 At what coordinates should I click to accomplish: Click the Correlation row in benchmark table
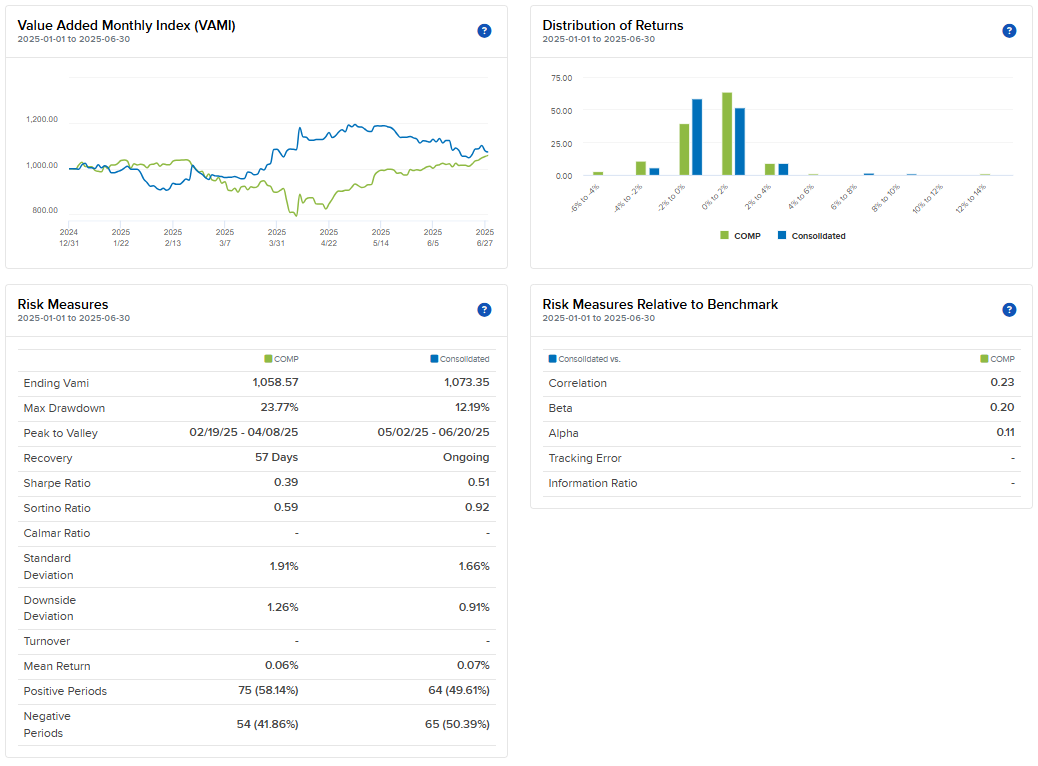click(x=782, y=383)
